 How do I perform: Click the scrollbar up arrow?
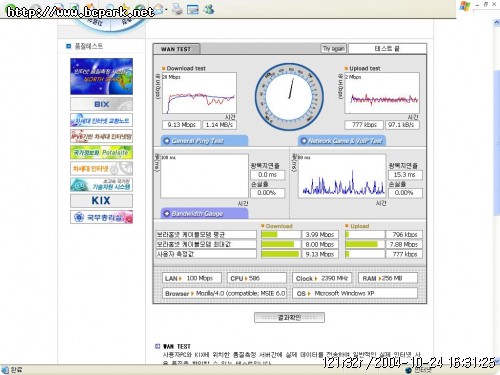(x=497, y=23)
